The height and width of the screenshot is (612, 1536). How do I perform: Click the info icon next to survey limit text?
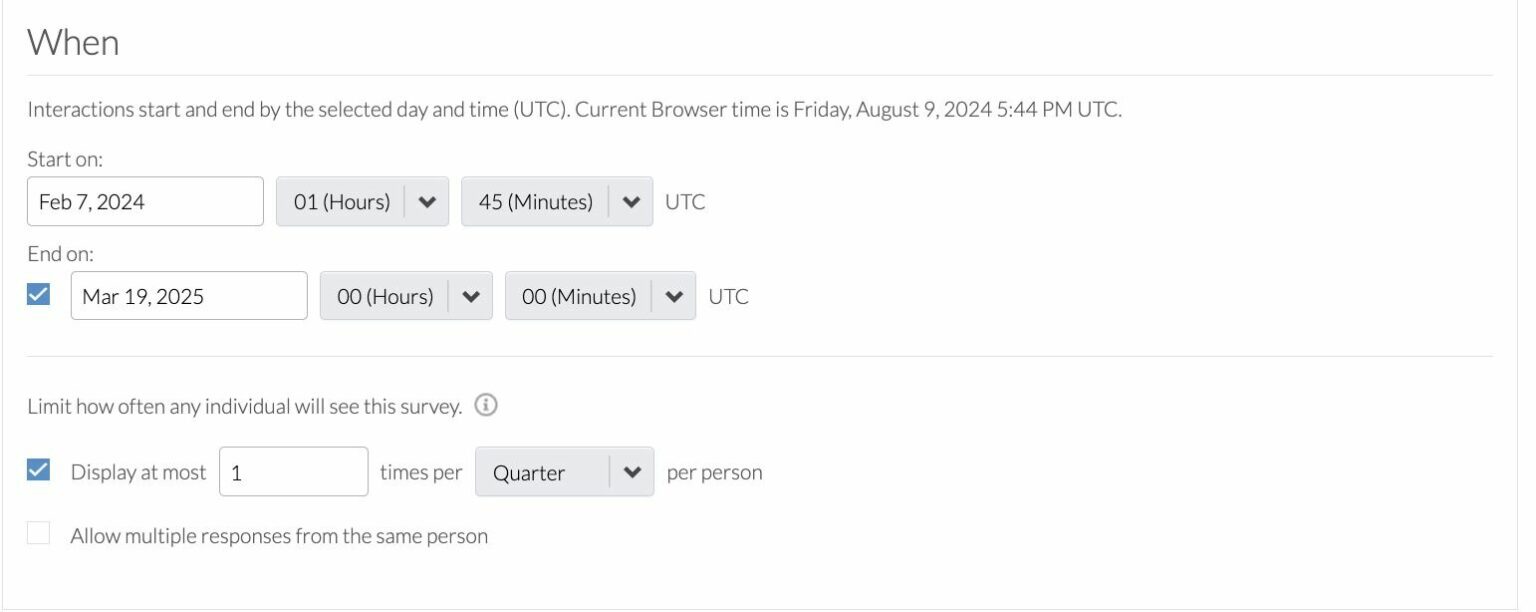487,405
